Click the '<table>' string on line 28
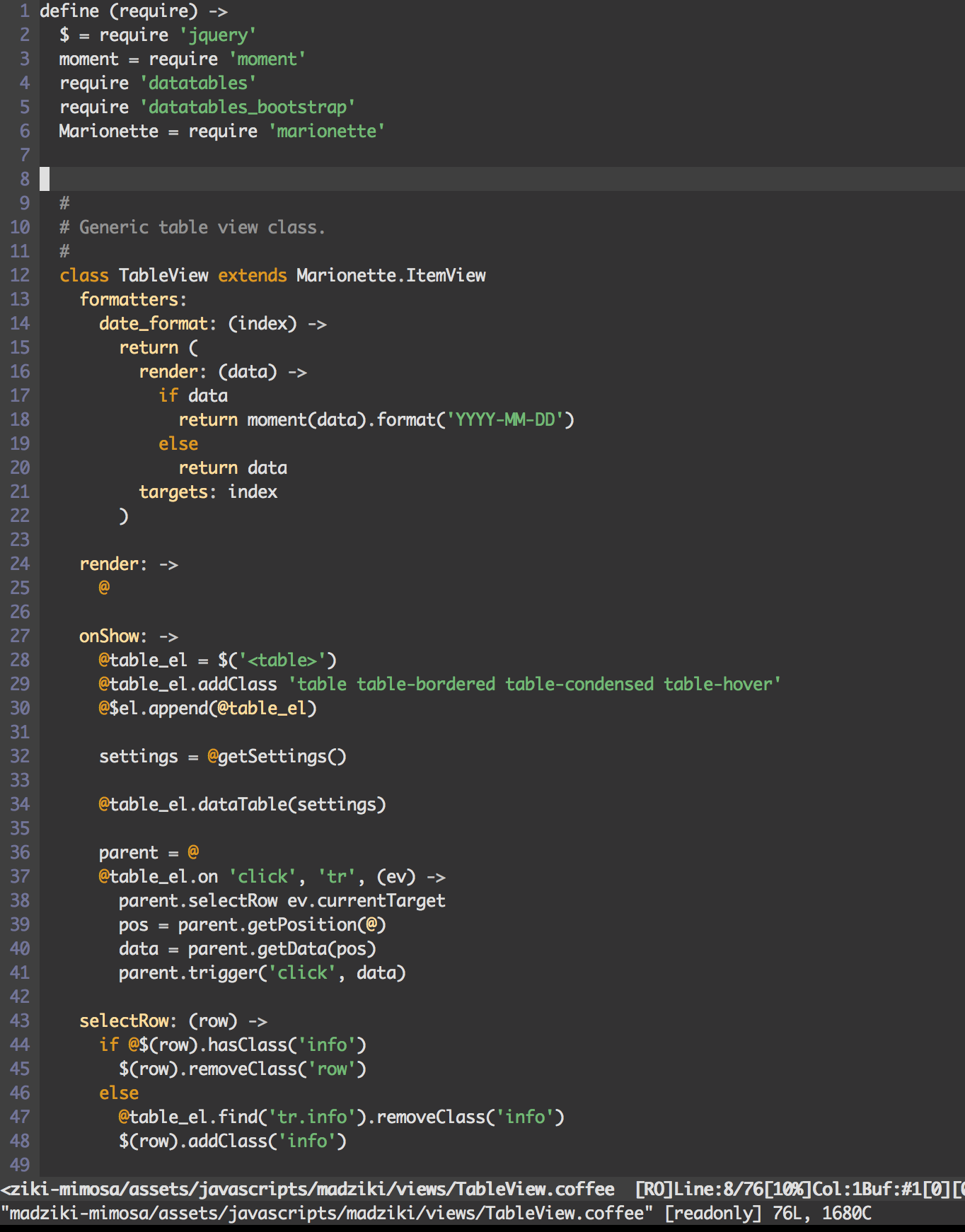Image resolution: width=965 pixels, height=1232 pixels. [282, 661]
